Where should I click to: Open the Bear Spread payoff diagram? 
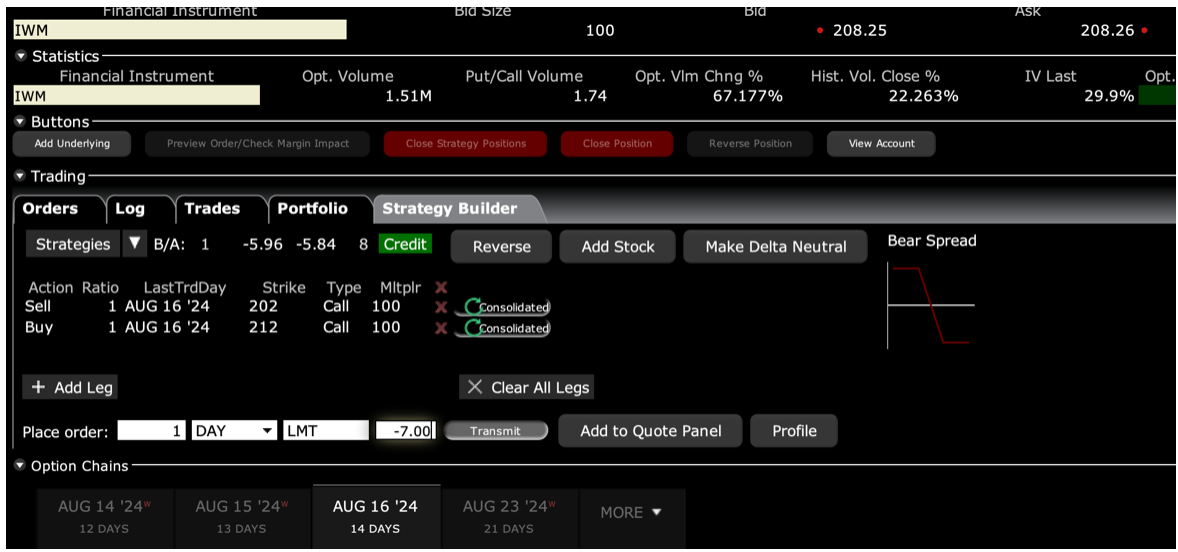[931, 305]
